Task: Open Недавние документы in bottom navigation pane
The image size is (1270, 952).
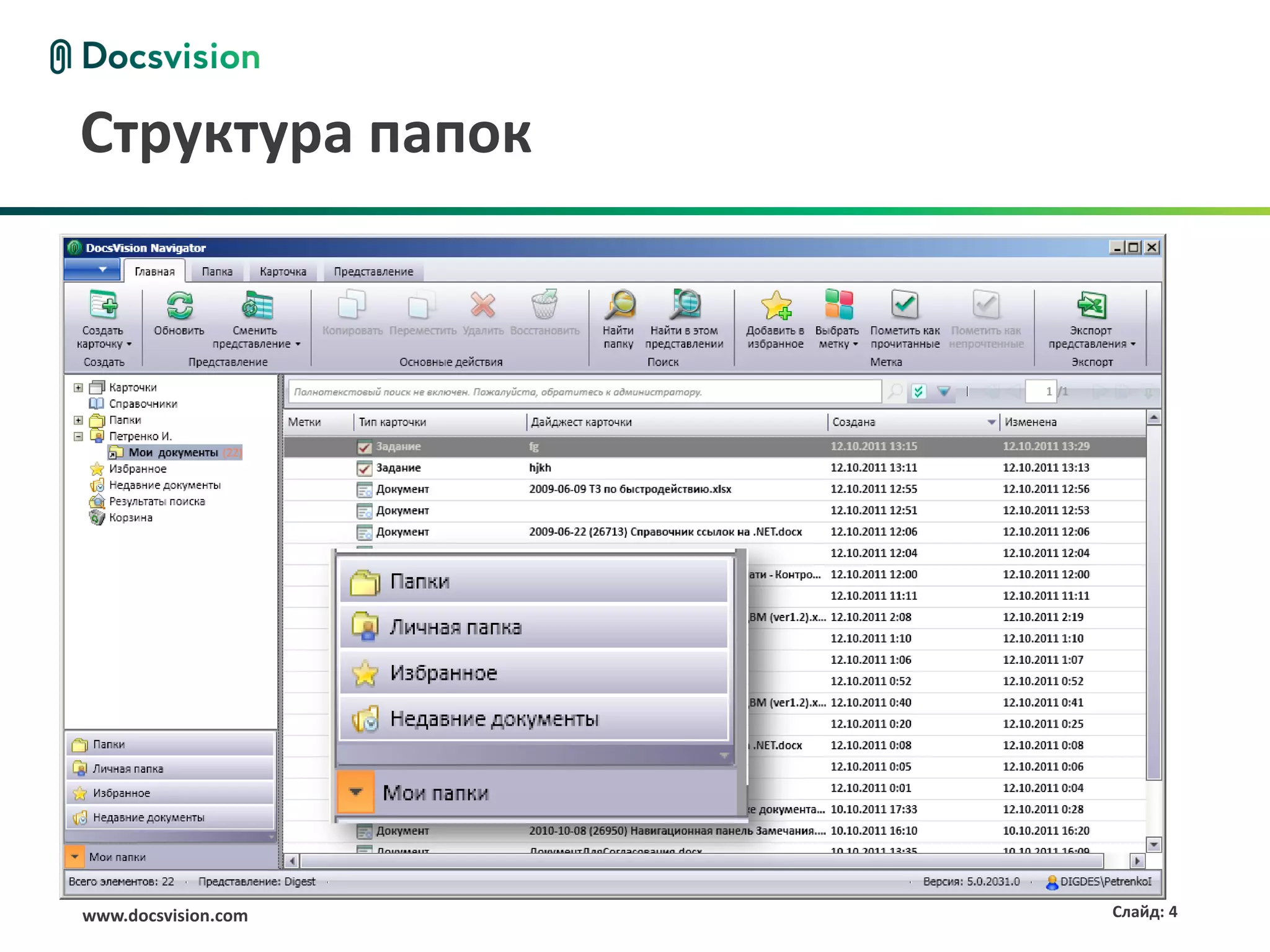Action: [170, 818]
